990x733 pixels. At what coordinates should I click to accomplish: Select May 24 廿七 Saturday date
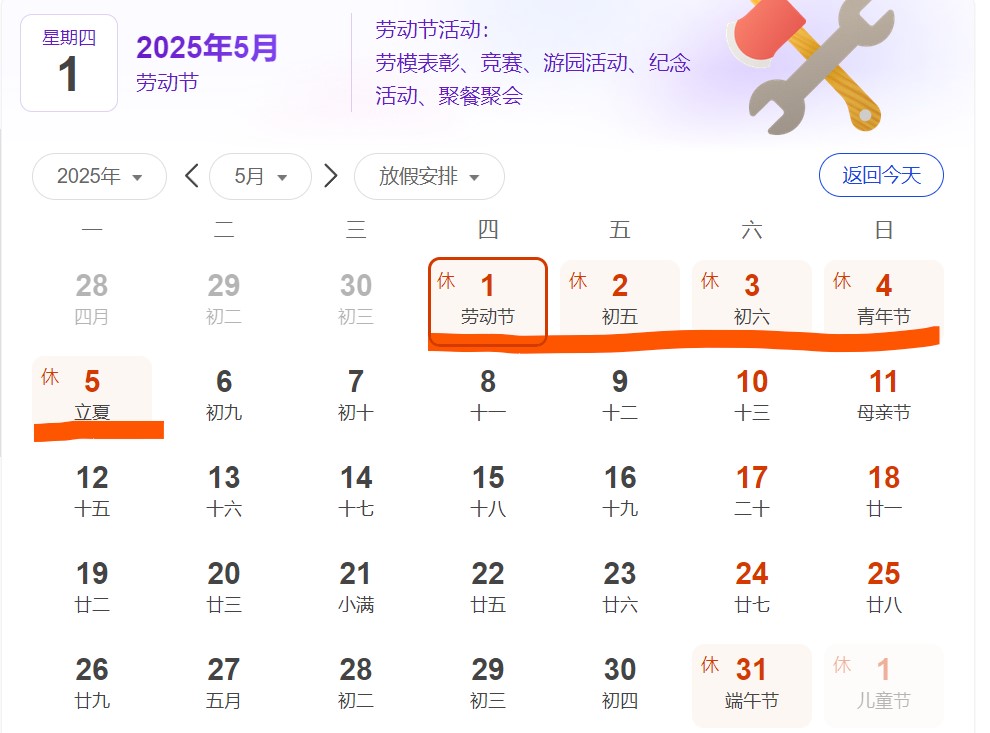point(751,586)
